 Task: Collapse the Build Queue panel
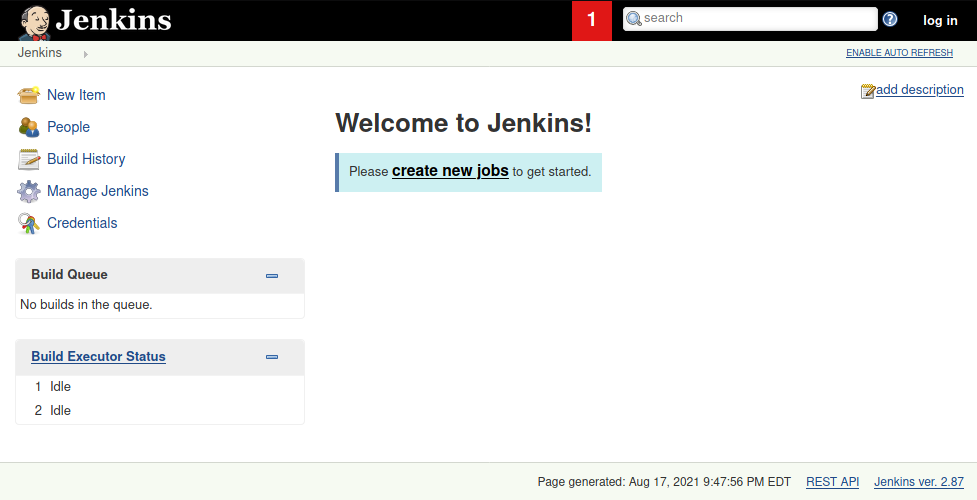(272, 276)
